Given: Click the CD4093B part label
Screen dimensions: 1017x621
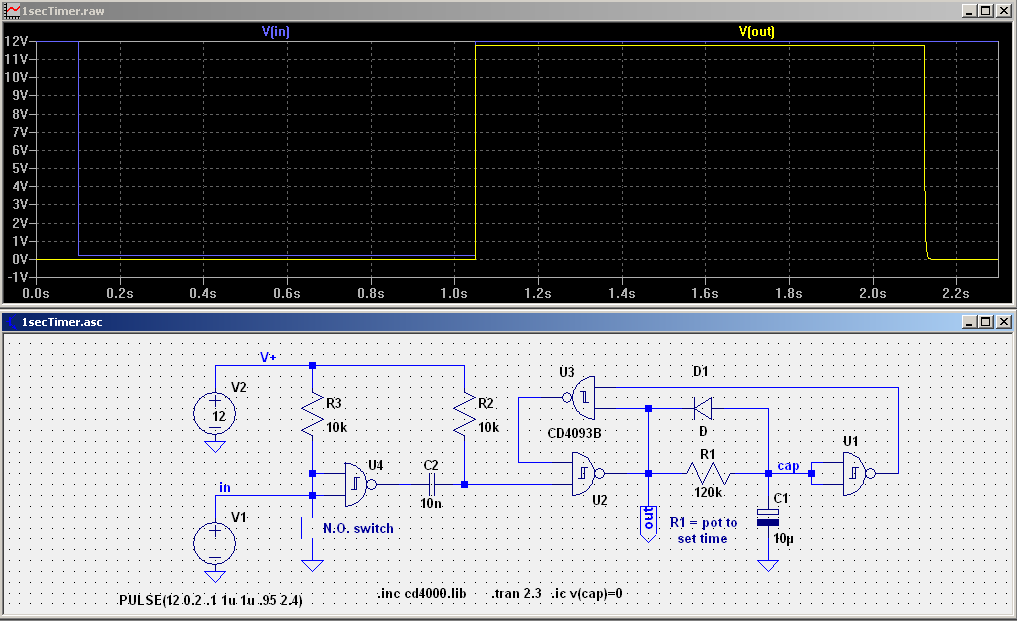Looking at the screenshot, I should [574, 433].
